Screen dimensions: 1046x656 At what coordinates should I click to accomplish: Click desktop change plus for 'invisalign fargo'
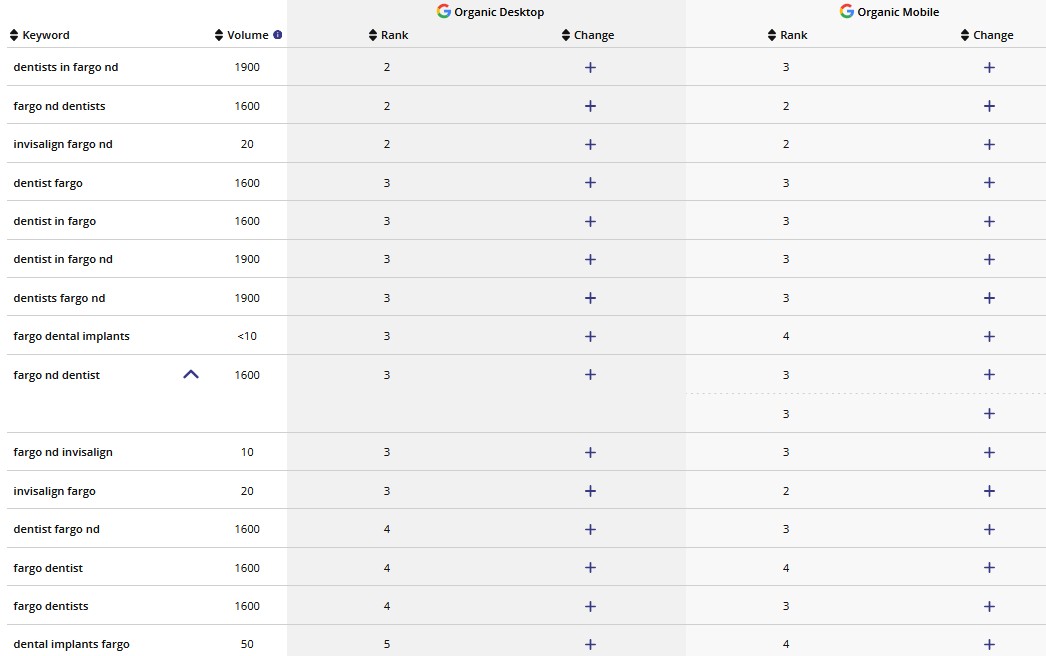[x=590, y=491]
